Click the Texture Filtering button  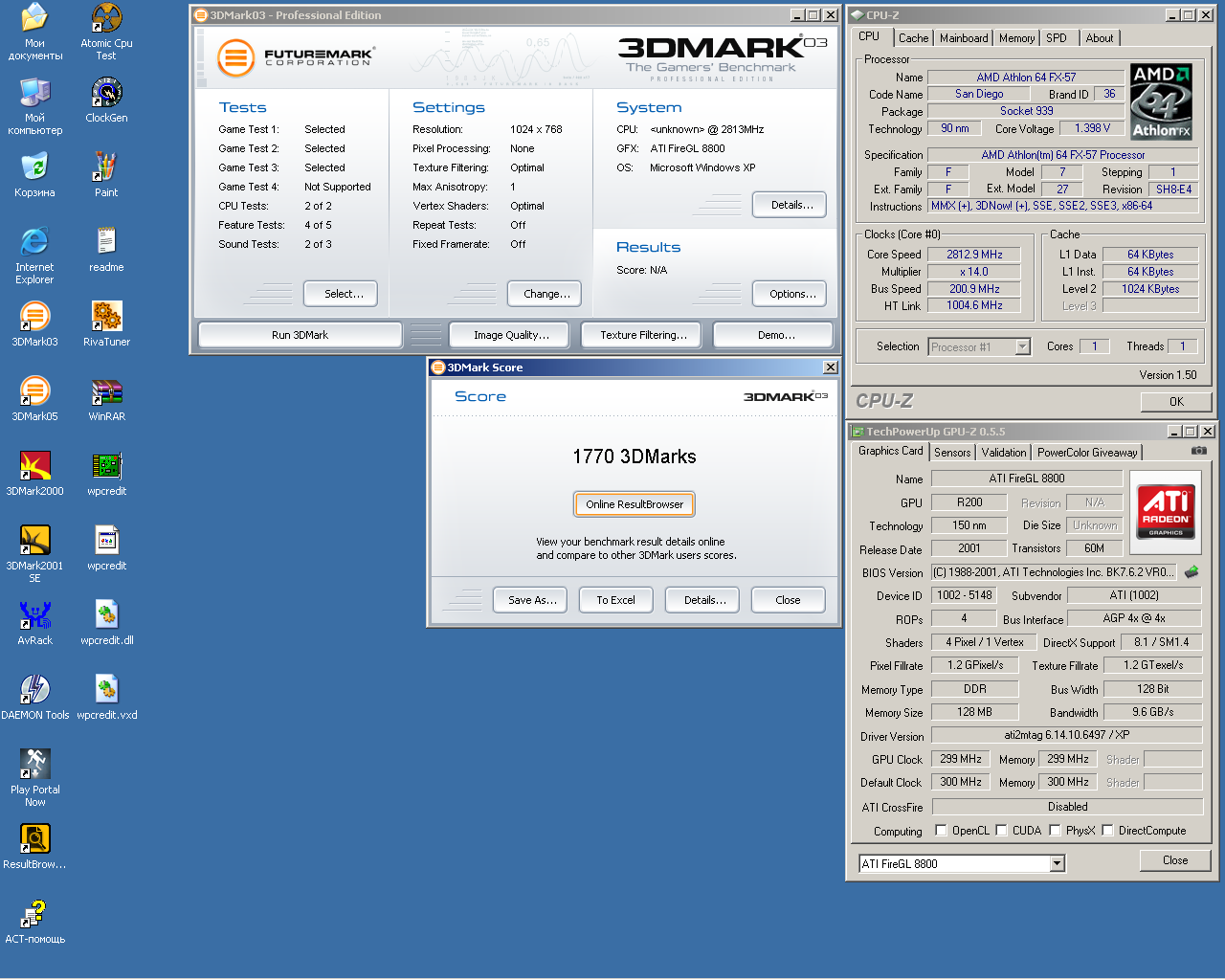[x=643, y=335]
